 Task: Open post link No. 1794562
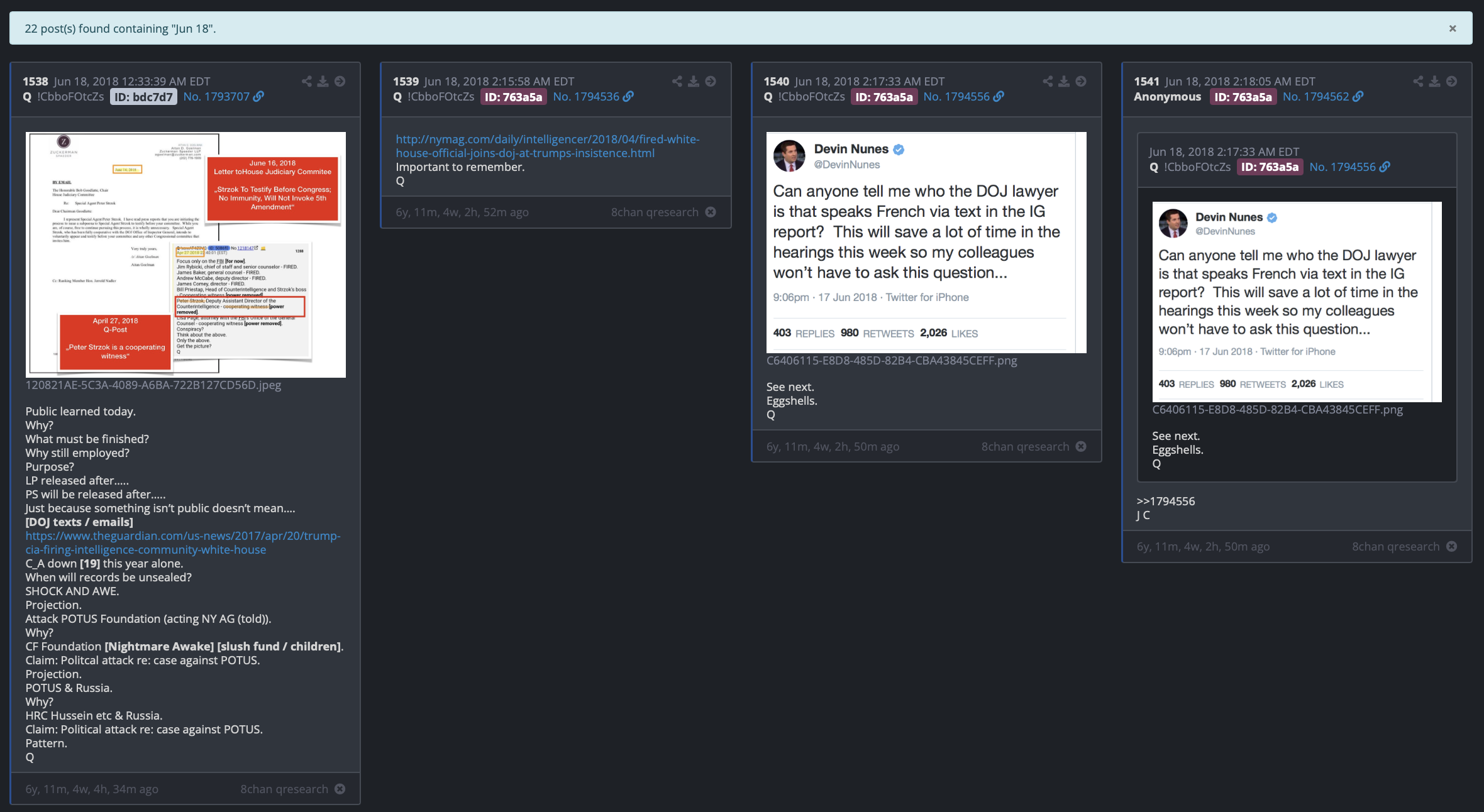point(1315,96)
